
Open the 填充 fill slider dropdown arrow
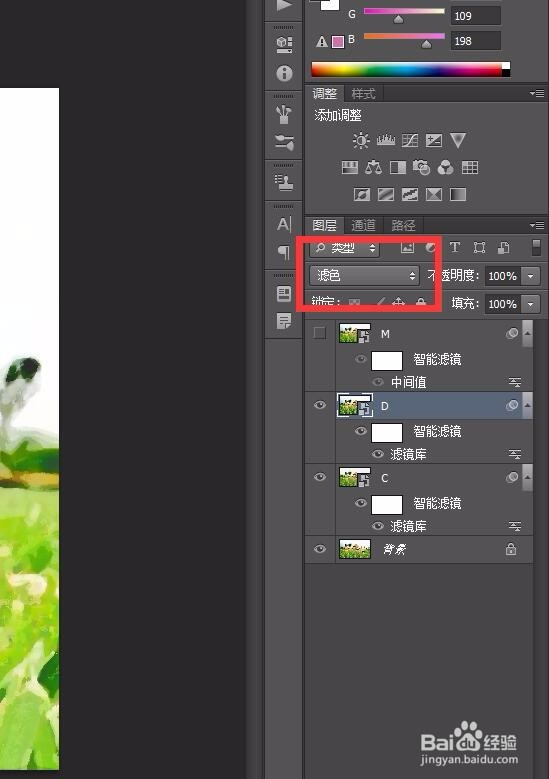pos(531,304)
